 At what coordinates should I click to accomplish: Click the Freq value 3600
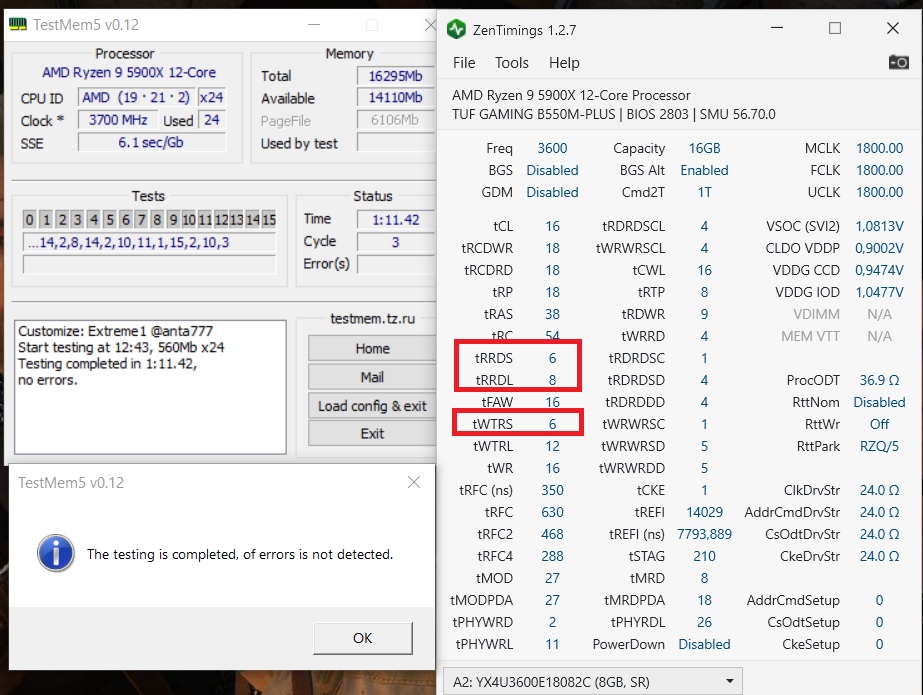pos(552,148)
